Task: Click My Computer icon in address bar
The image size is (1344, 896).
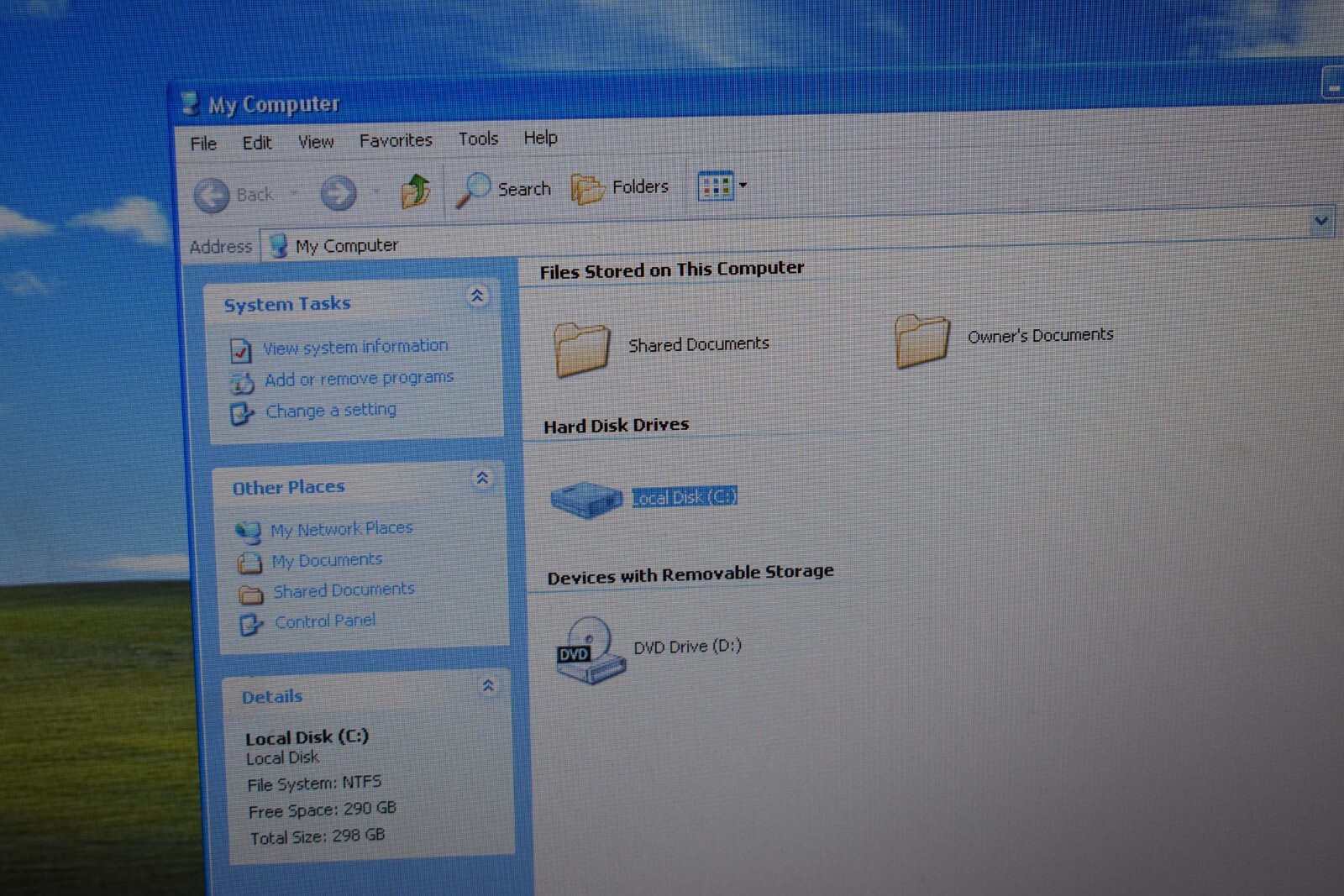Action: [278, 246]
